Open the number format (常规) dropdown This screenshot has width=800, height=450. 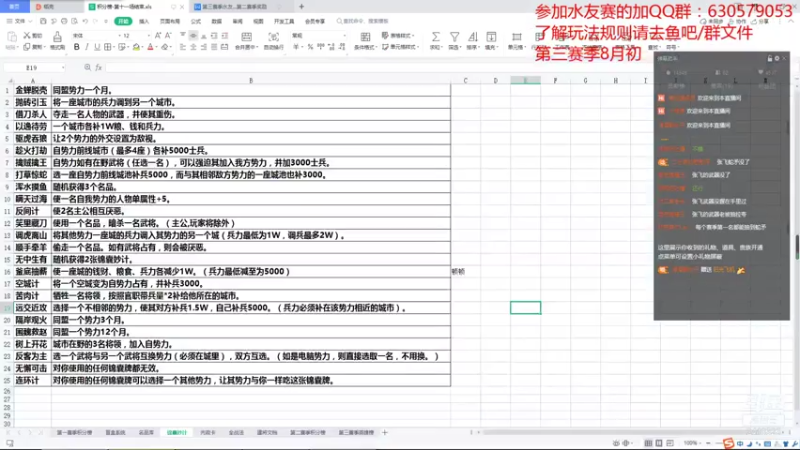coord(344,36)
